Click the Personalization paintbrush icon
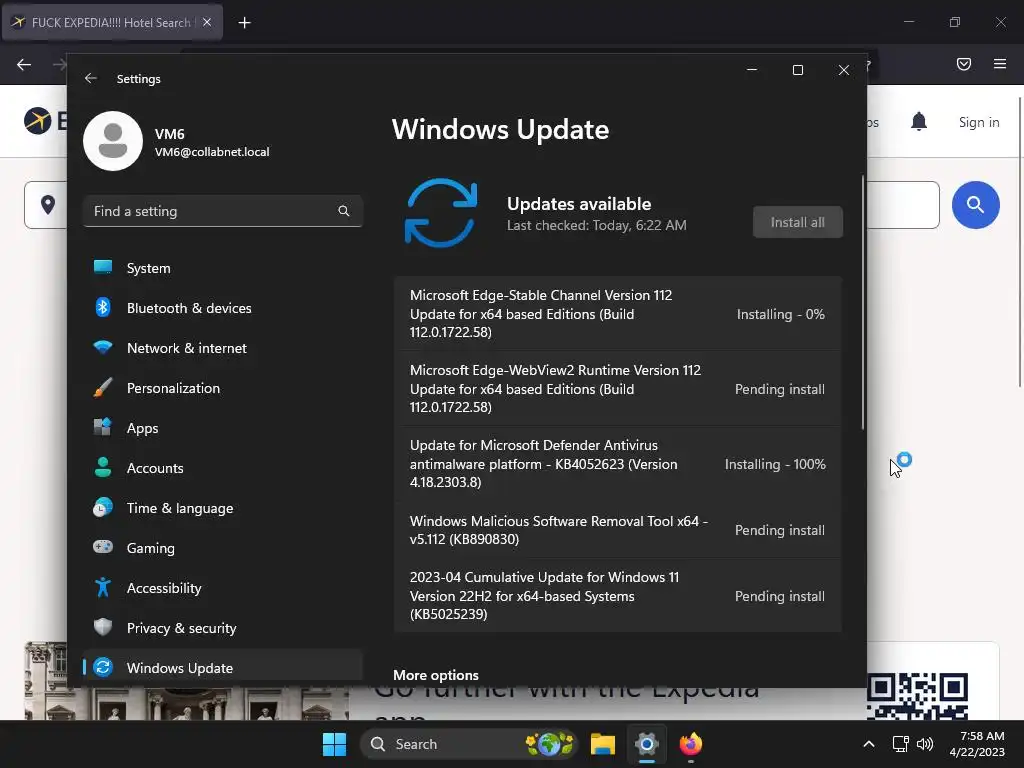 [103, 388]
